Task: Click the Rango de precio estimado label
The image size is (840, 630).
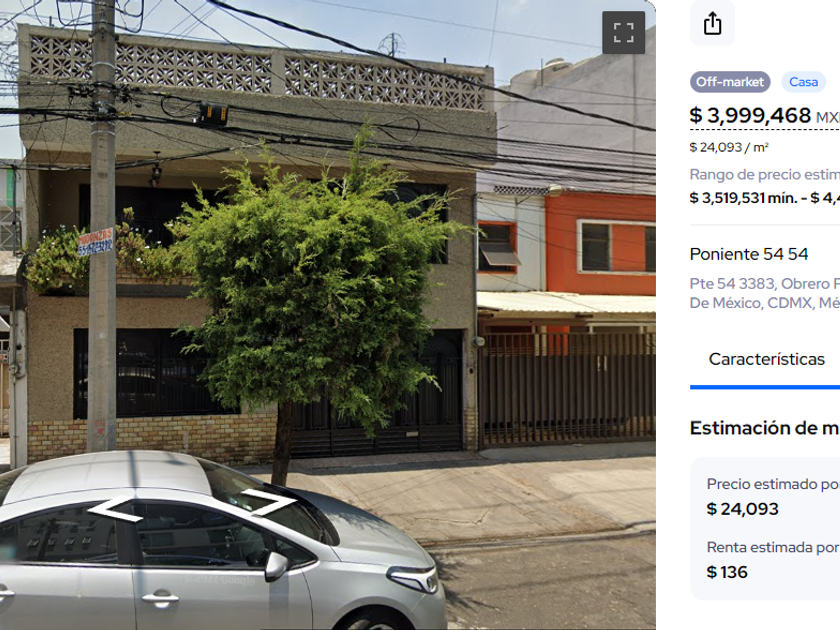Action: tap(764, 175)
